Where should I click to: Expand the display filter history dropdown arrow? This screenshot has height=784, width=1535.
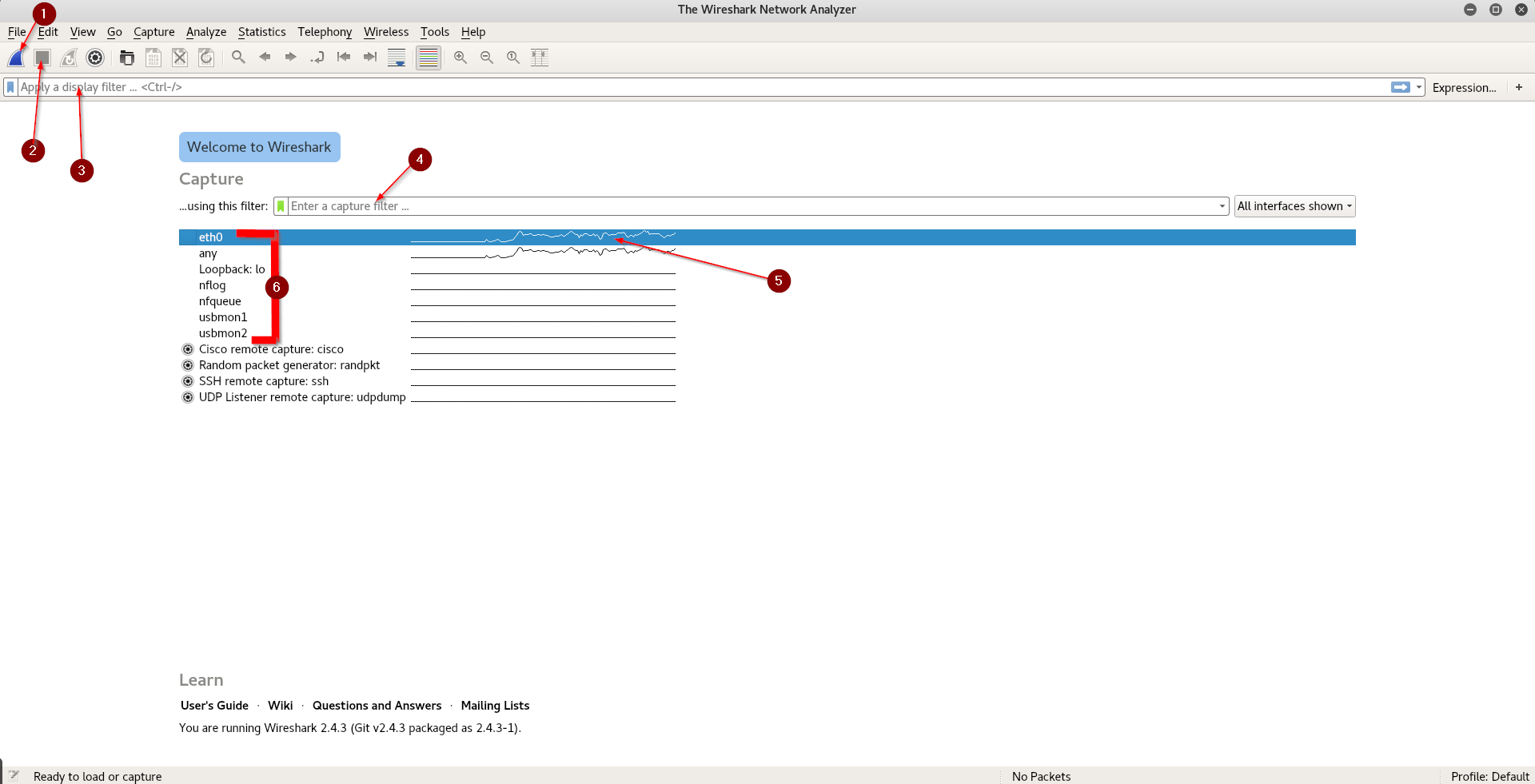pos(1419,87)
